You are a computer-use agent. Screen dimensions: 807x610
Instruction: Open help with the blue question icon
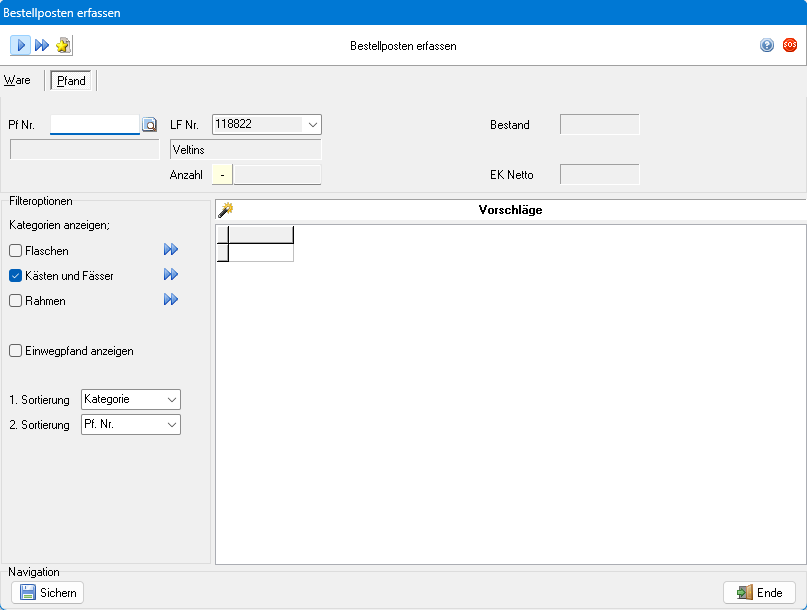click(767, 45)
